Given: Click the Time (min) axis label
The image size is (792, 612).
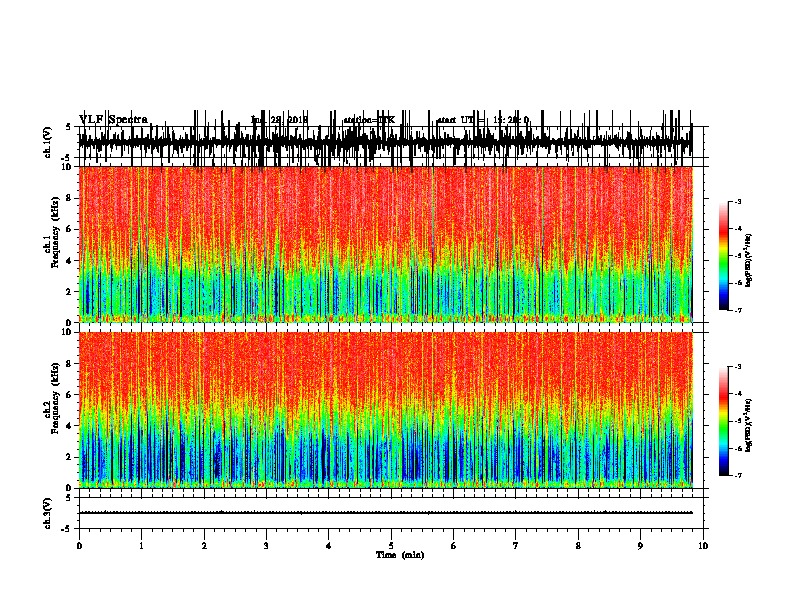Looking at the screenshot, I should point(400,555).
